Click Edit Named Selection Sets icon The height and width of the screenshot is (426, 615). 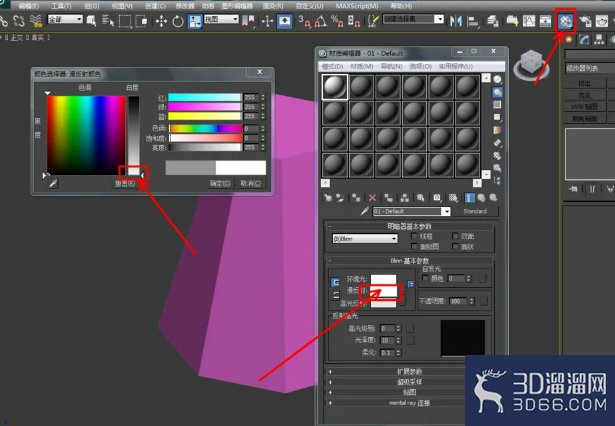(373, 21)
